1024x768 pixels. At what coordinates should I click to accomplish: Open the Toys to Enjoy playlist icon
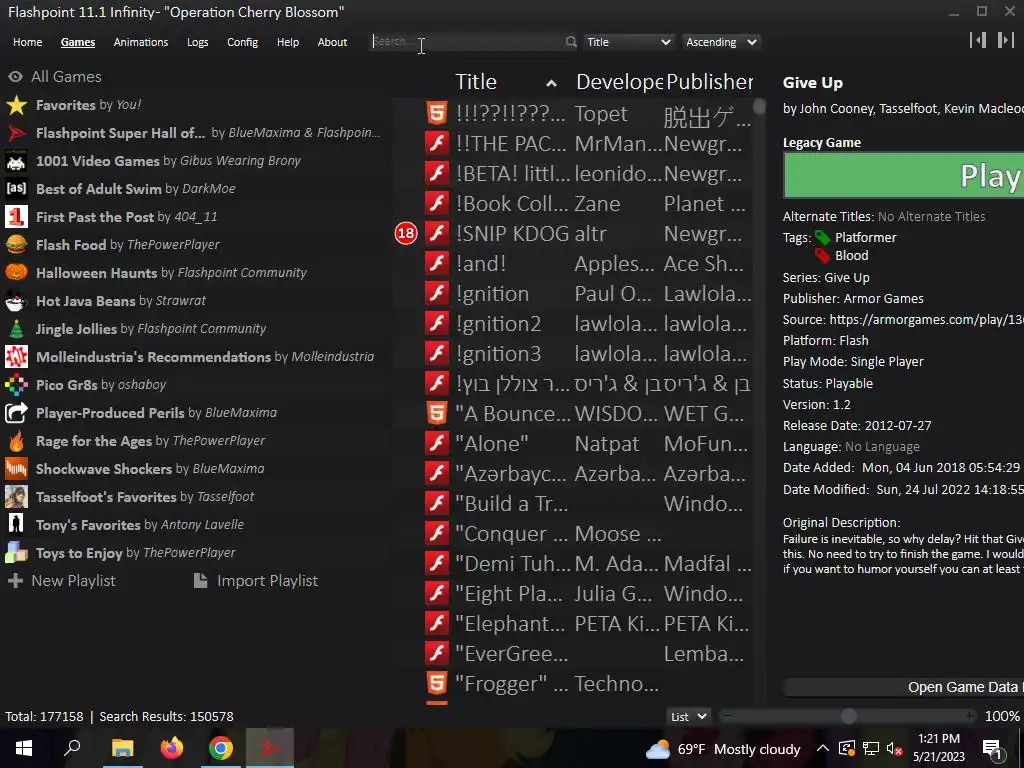[16, 552]
